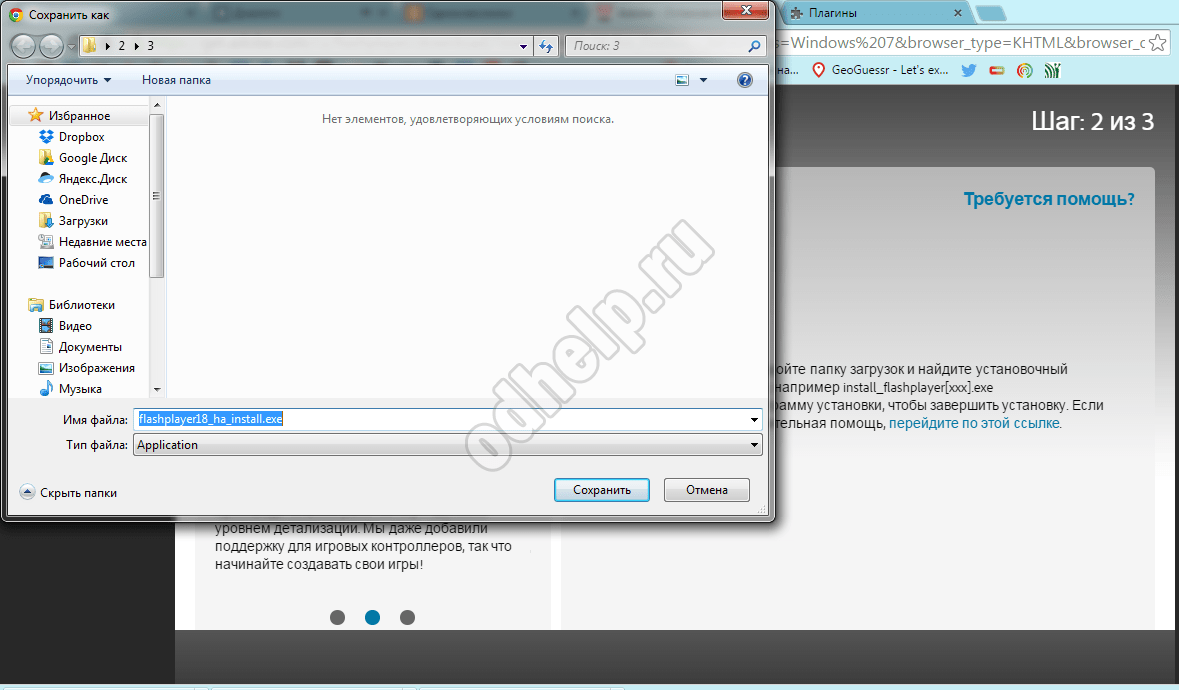Click the refresh button beside address bar
The image size is (1179, 690).
(546, 46)
